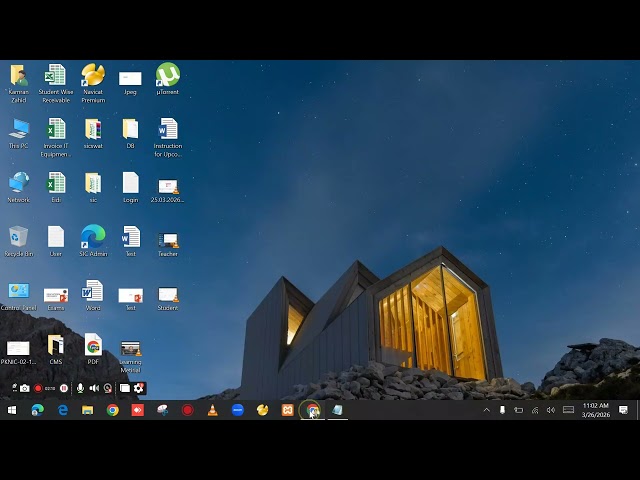Select the DB folder icon
The height and width of the screenshot is (480, 640).
pos(130,134)
